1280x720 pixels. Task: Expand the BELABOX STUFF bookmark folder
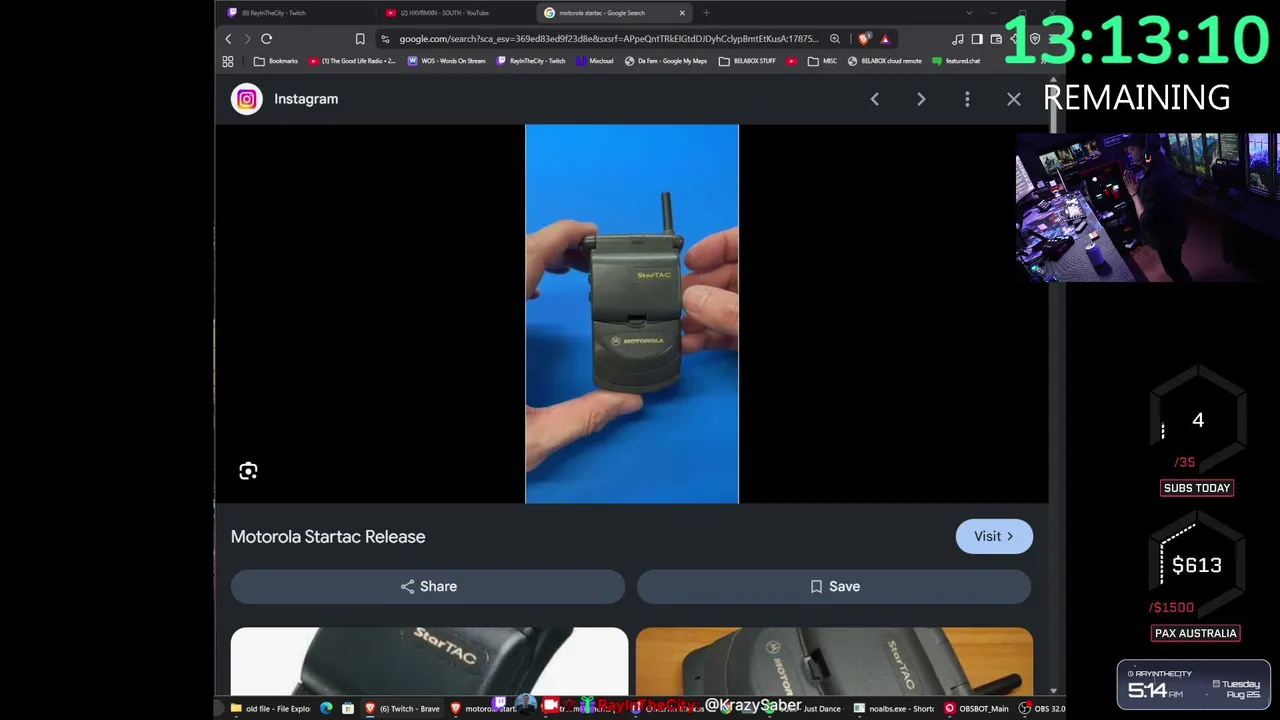click(x=747, y=61)
